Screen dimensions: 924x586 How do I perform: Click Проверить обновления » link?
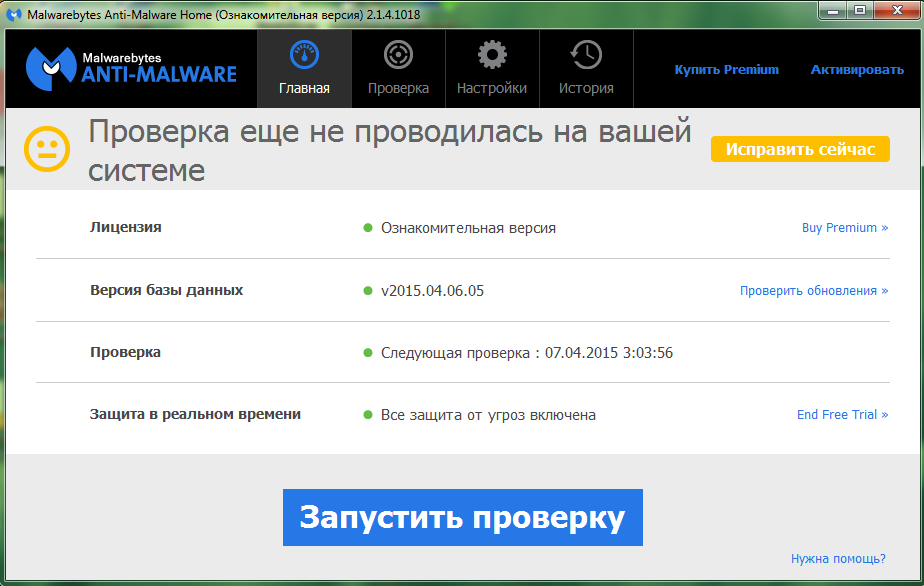coord(814,291)
